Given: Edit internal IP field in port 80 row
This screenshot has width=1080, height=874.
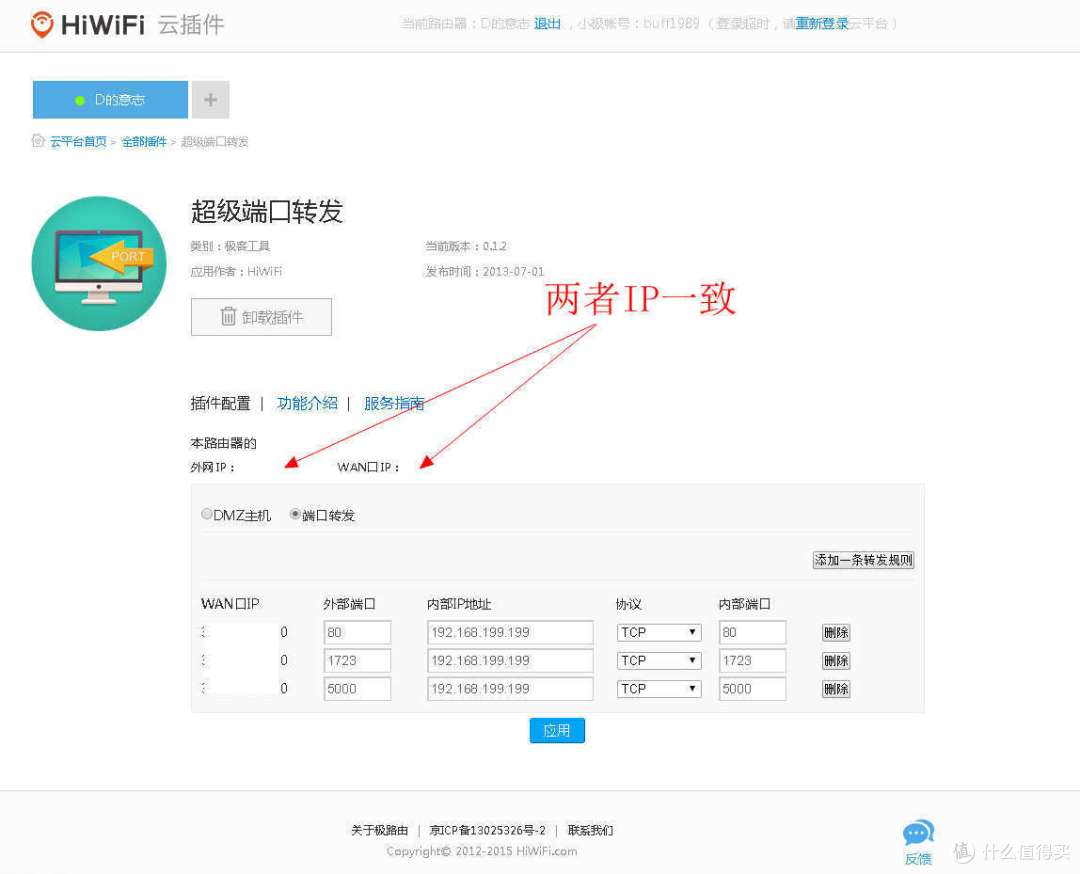Looking at the screenshot, I should 510,632.
